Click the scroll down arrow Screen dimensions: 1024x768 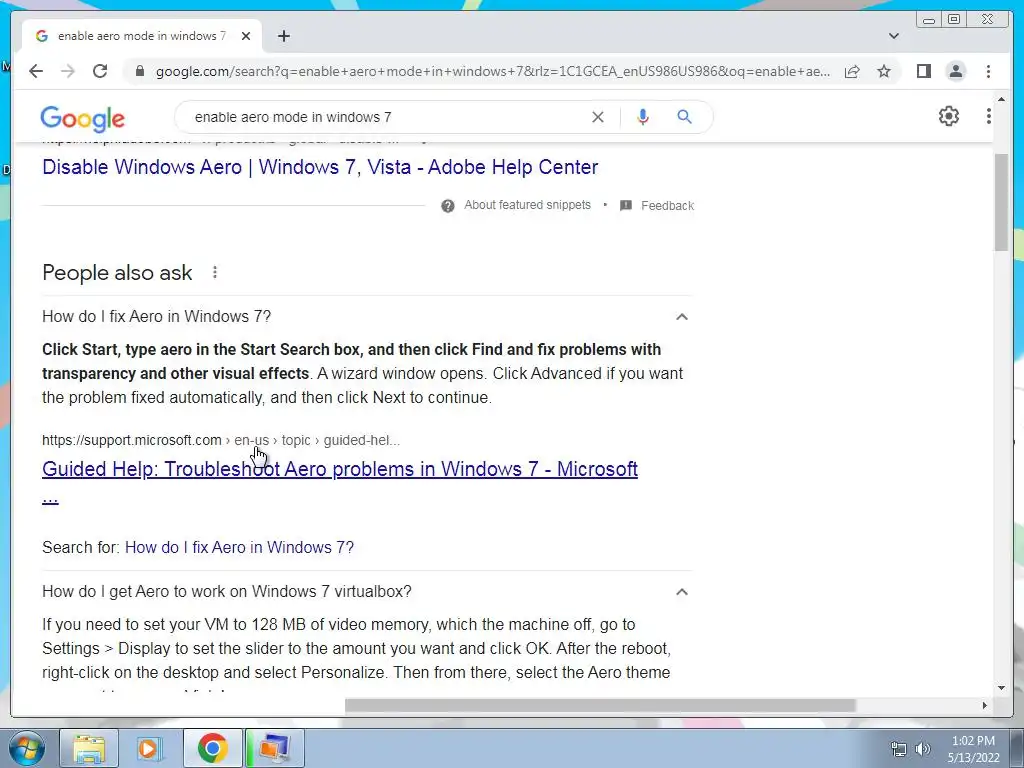click(x=1001, y=688)
